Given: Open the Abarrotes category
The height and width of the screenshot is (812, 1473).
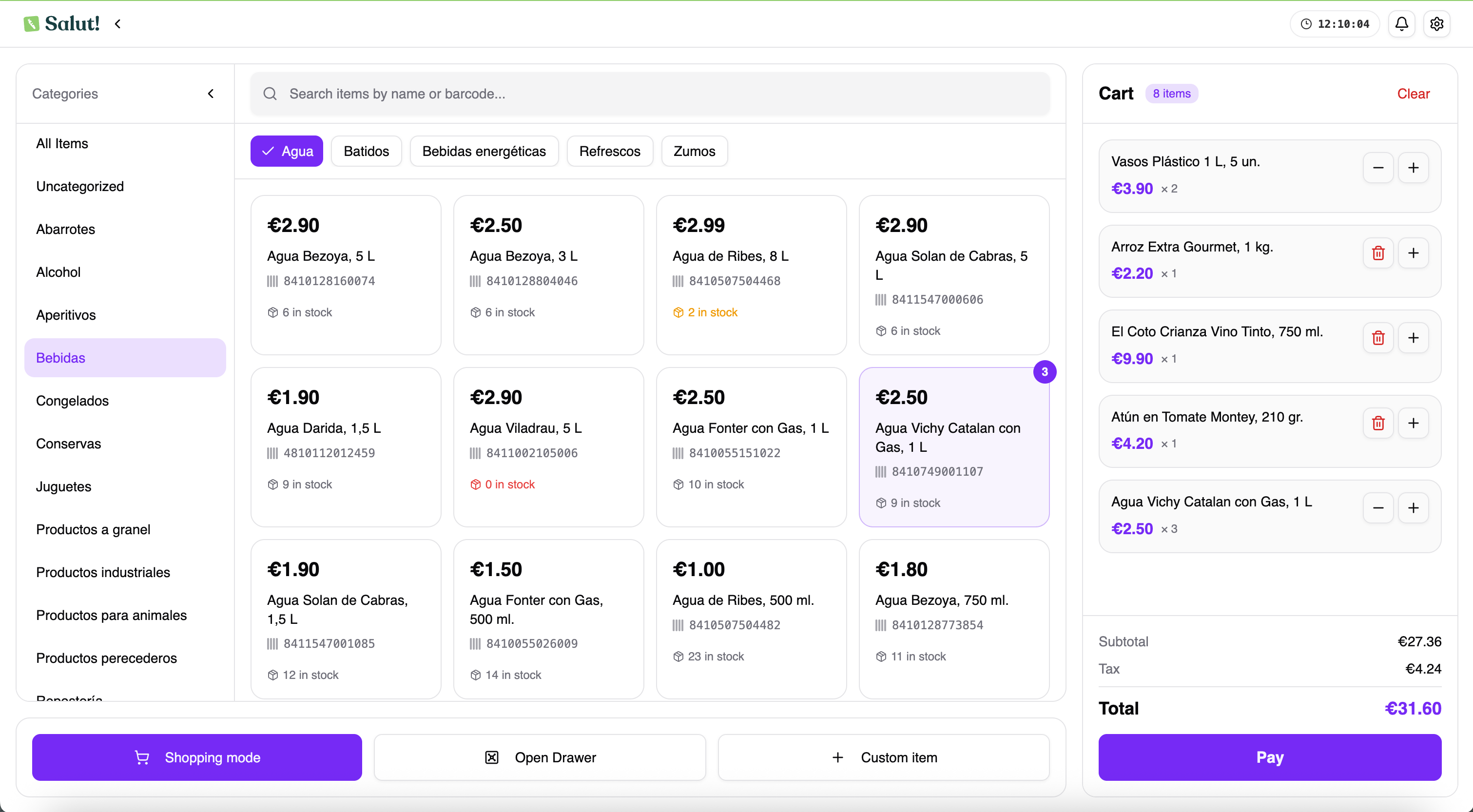Looking at the screenshot, I should 125,229.
